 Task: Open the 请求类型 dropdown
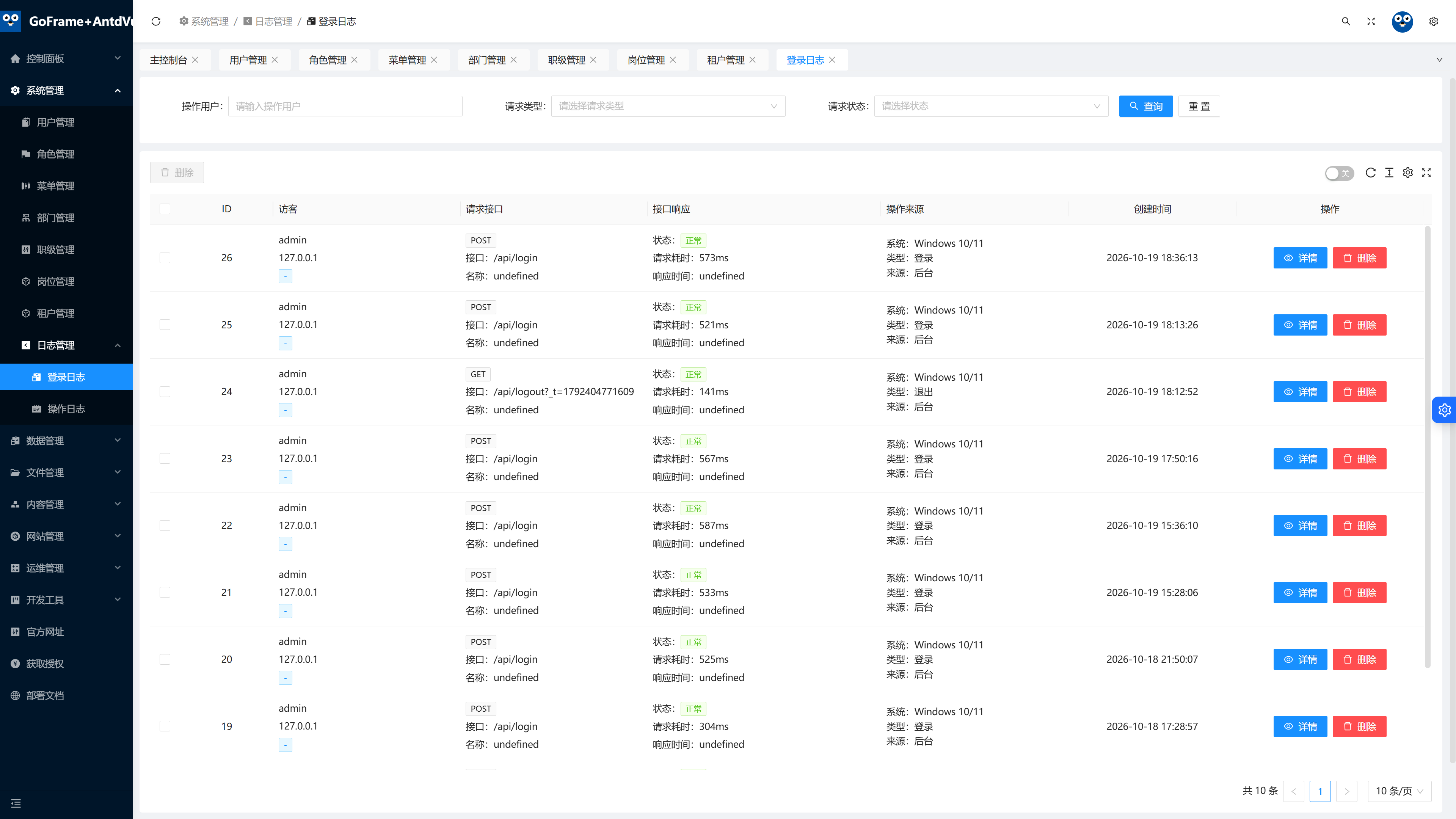(668, 106)
